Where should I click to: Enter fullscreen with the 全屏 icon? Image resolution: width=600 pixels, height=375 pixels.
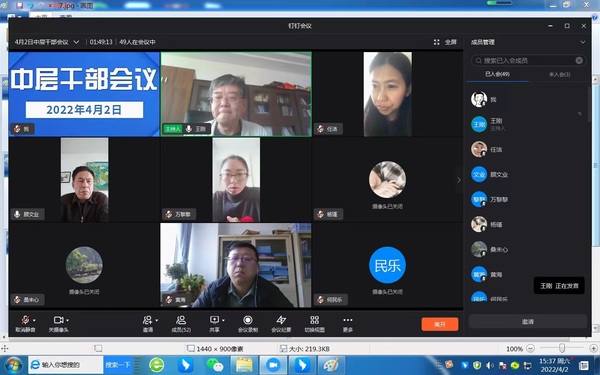tap(445, 42)
